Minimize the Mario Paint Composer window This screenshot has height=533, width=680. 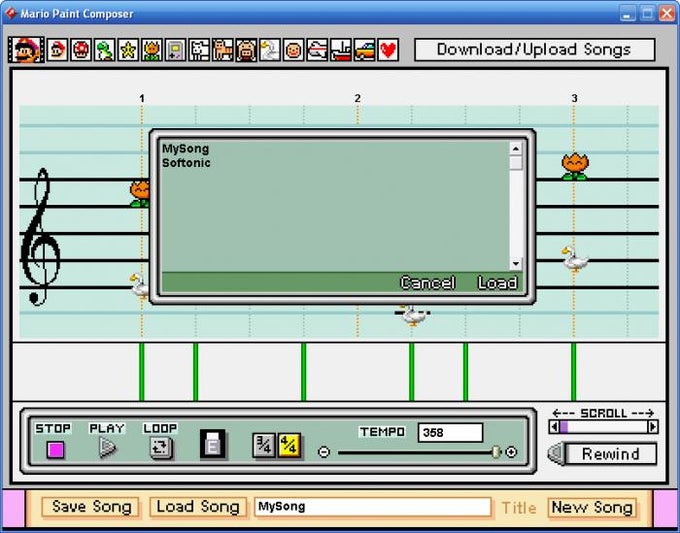[x=627, y=13]
